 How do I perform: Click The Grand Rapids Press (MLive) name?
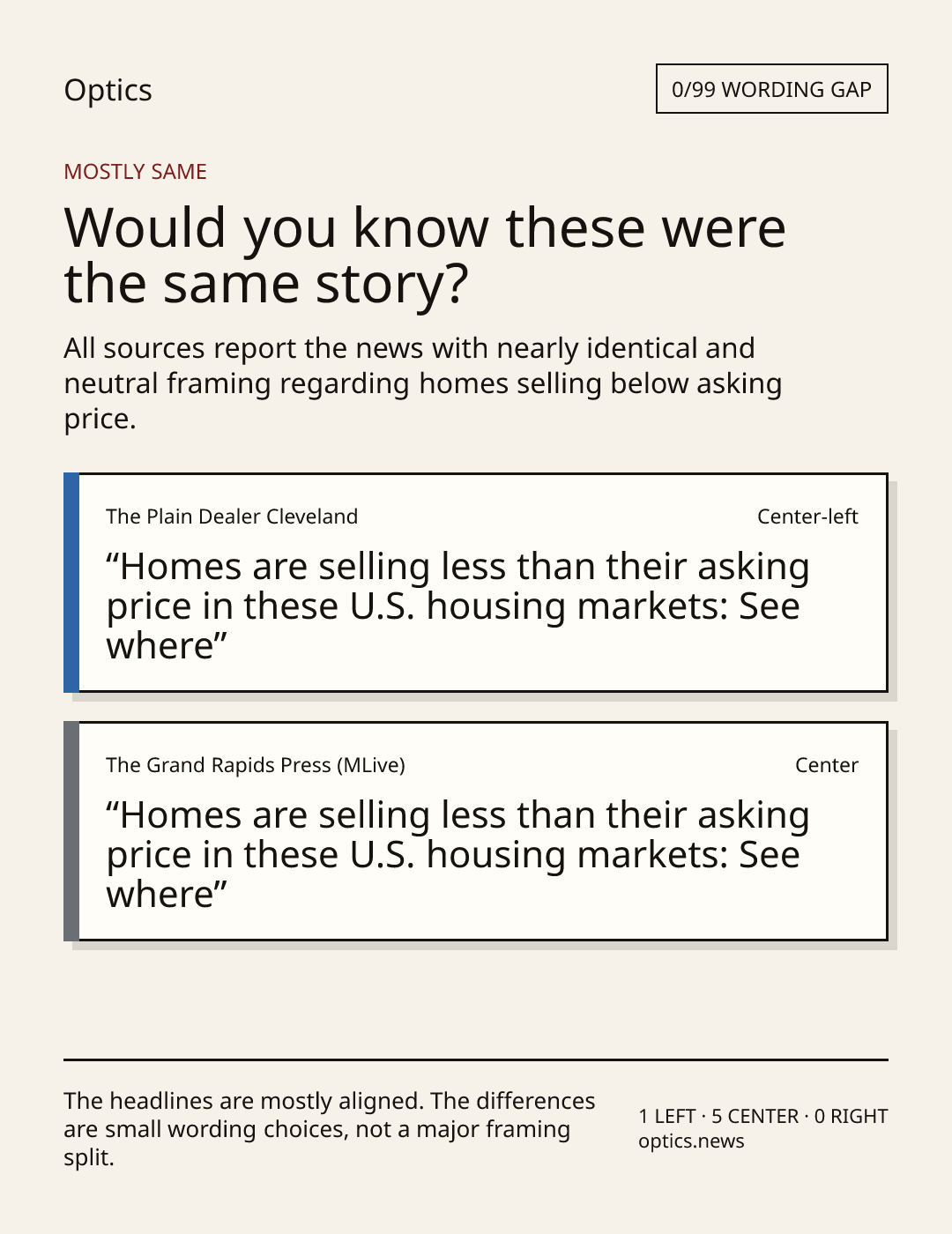tap(256, 765)
